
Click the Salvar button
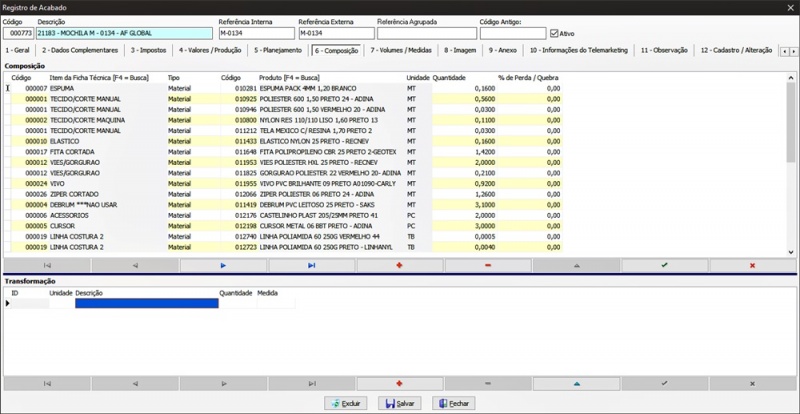pyautogui.click(x=400, y=403)
